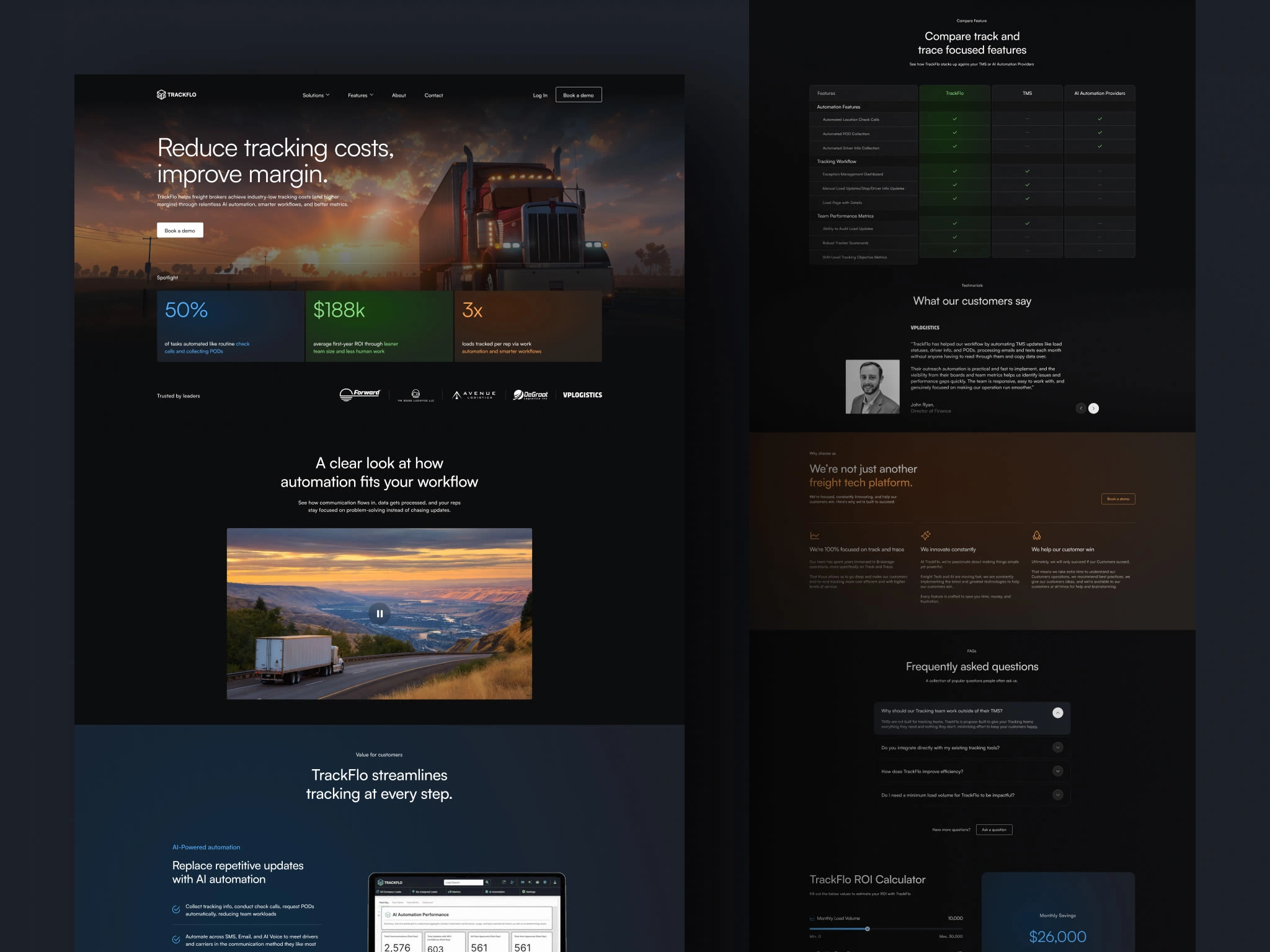Expand 'Do you integrate directly' FAQ question
Screen dimensions: 1270x952
pos(1058,747)
